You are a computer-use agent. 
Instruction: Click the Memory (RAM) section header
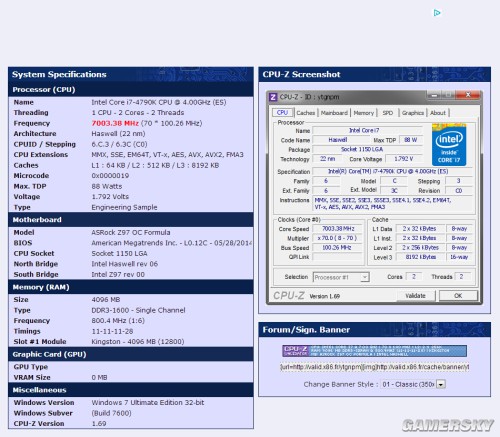coord(131,287)
